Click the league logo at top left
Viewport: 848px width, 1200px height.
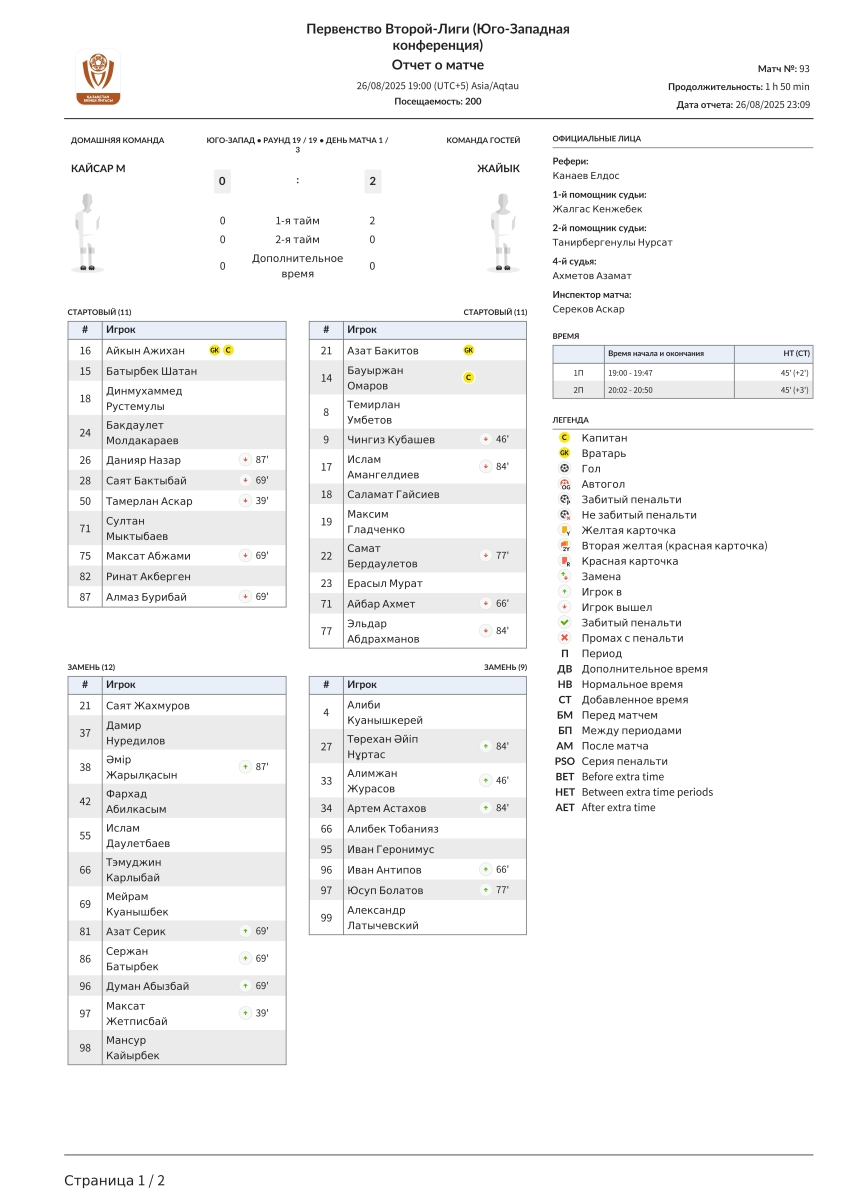tap(98, 77)
